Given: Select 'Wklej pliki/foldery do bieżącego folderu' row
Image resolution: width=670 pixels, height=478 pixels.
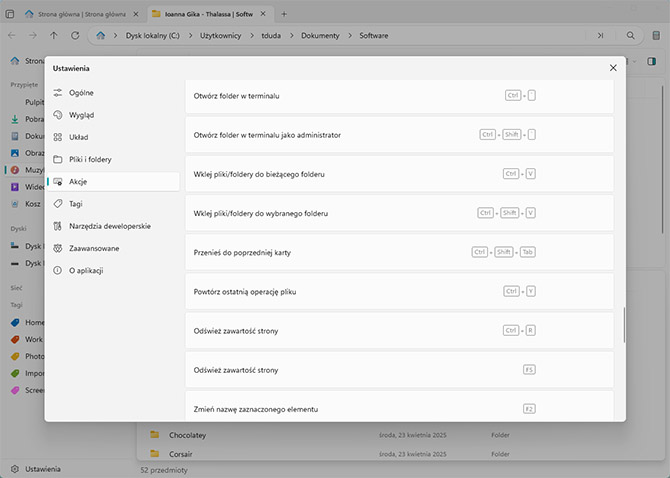Looking at the screenshot, I should click(400, 174).
